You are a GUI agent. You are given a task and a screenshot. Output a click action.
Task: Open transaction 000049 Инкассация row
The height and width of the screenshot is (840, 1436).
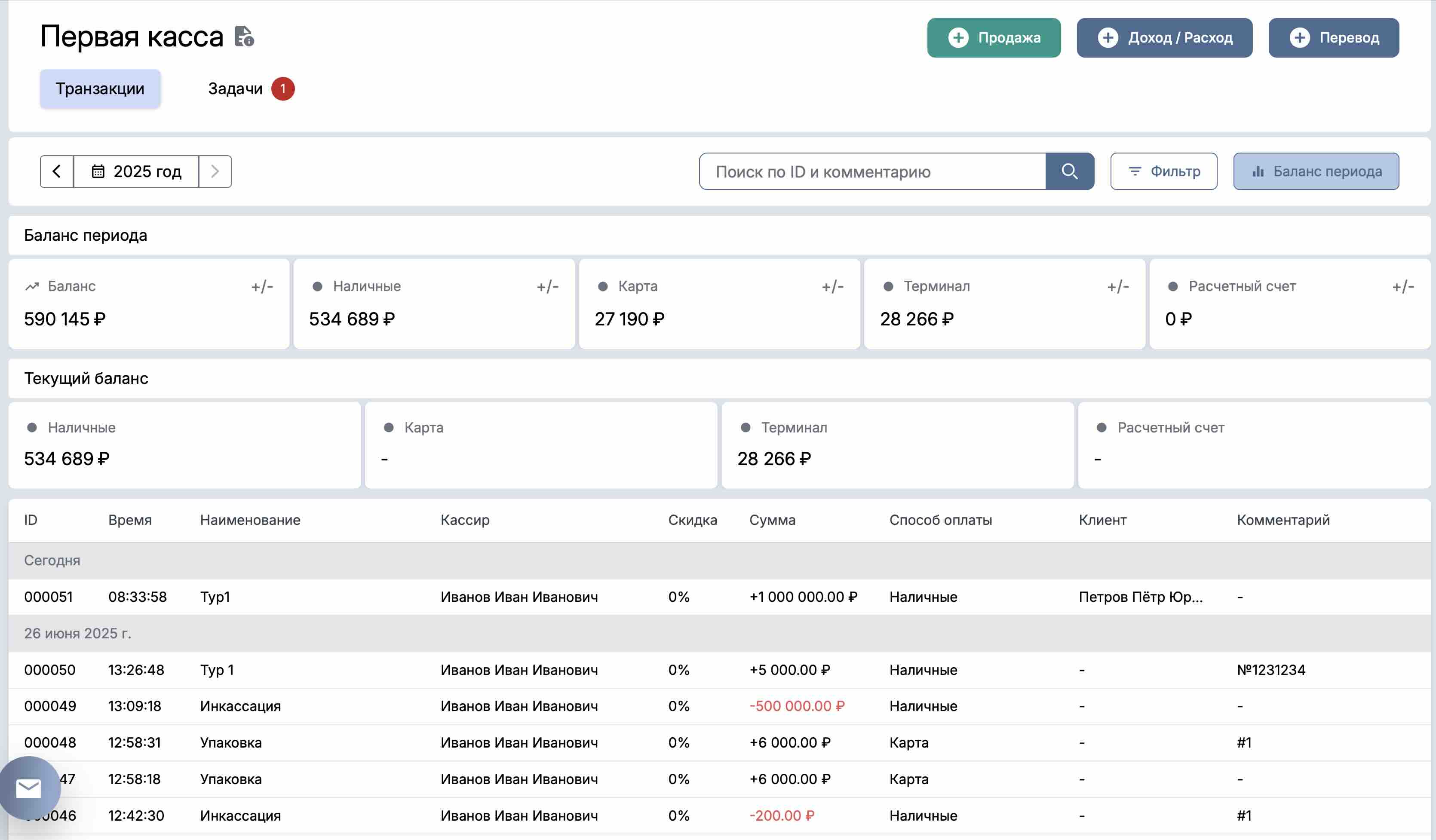(x=239, y=706)
